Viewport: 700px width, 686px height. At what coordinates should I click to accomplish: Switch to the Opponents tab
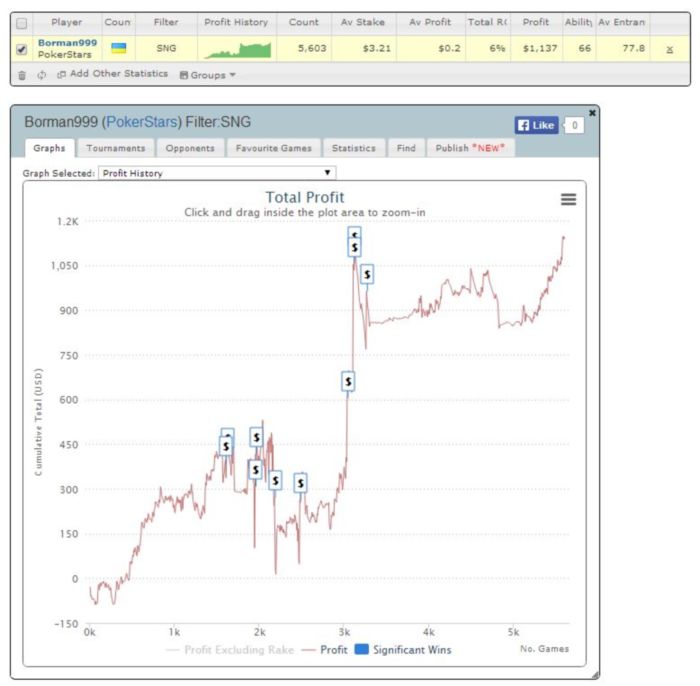190,148
